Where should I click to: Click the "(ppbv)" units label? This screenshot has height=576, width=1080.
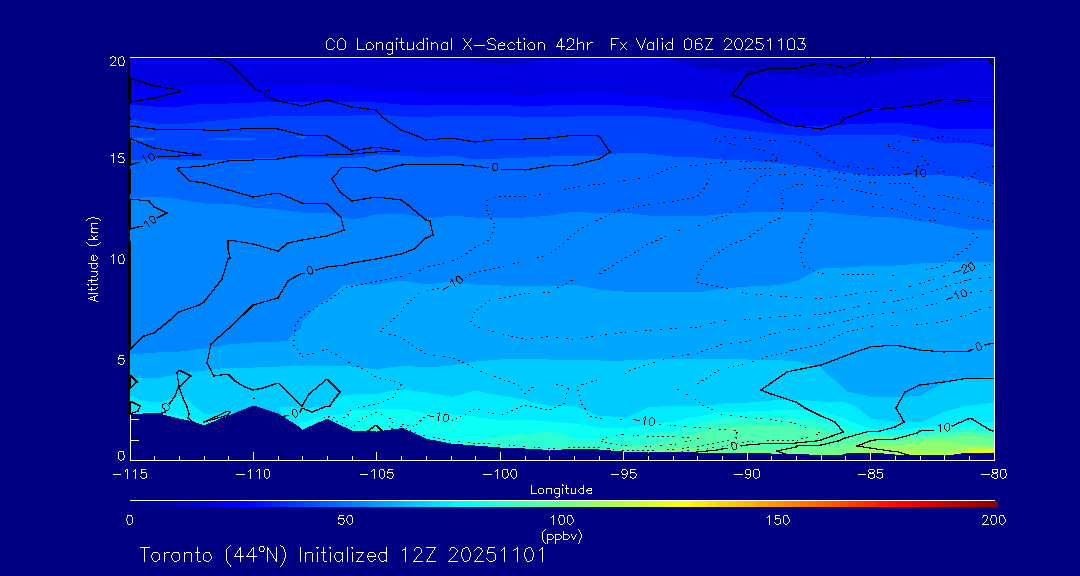pos(561,536)
